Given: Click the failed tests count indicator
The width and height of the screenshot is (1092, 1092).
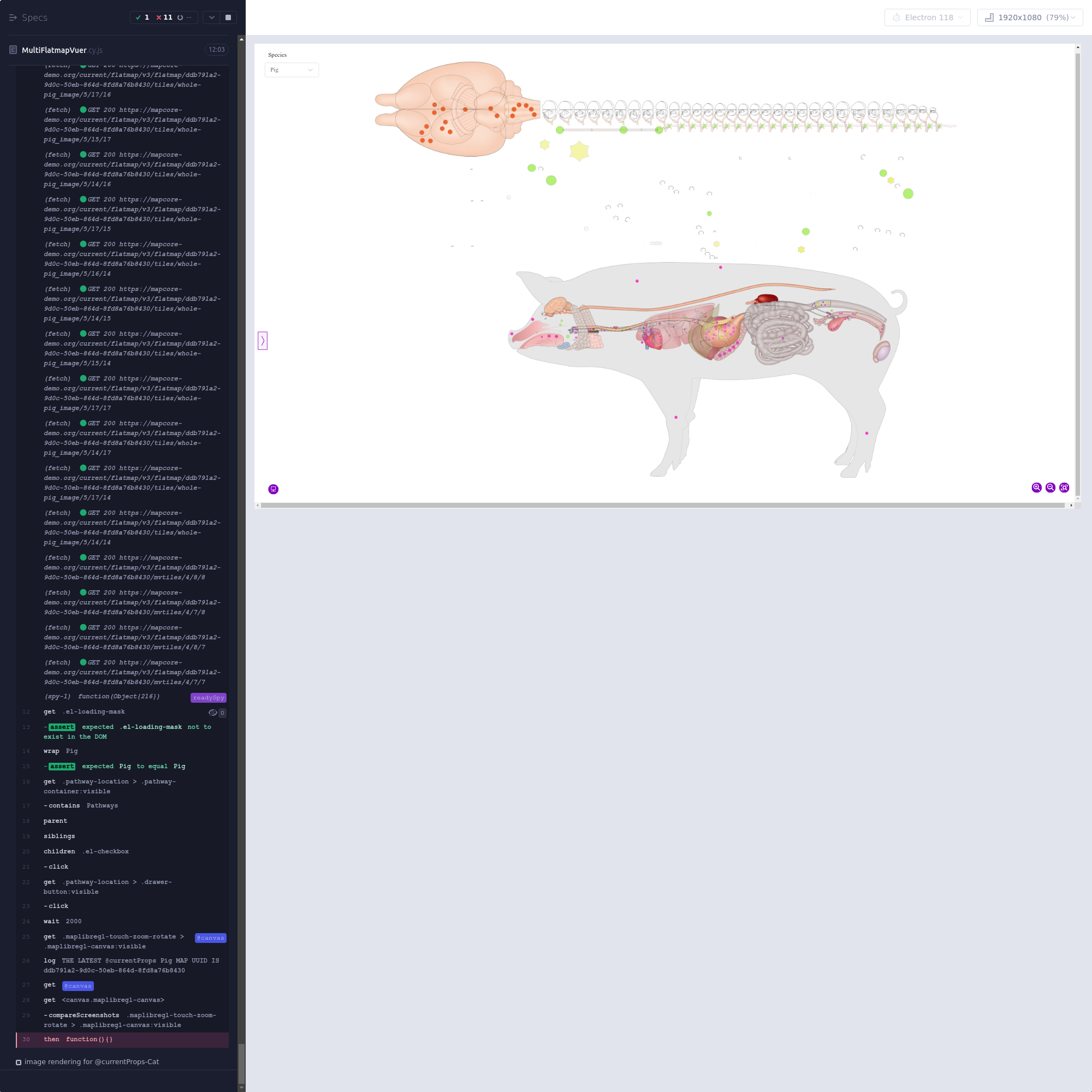Looking at the screenshot, I should pyautogui.click(x=164, y=17).
